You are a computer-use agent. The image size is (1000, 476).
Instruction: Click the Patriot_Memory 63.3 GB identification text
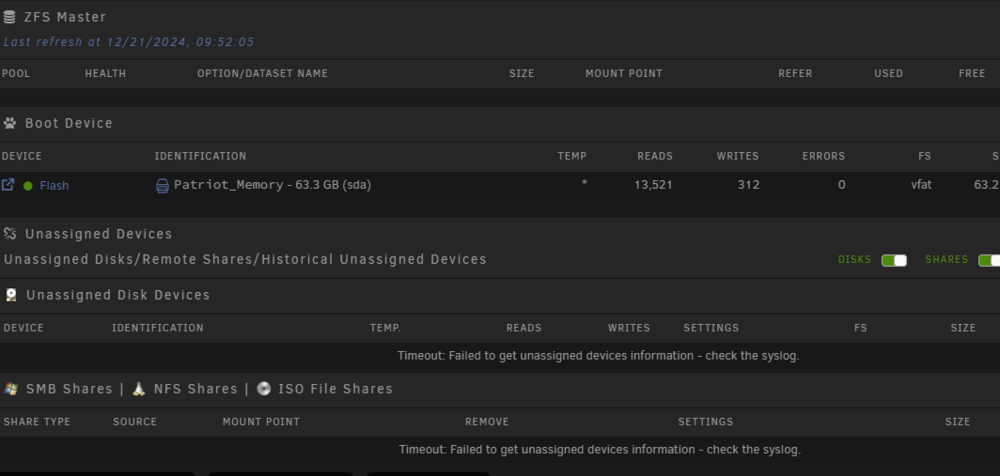[x=272, y=185]
